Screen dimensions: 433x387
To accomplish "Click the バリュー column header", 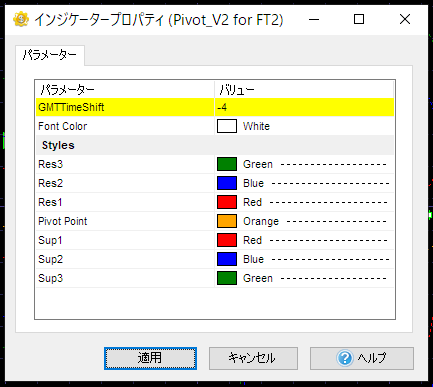I will click(304, 89).
